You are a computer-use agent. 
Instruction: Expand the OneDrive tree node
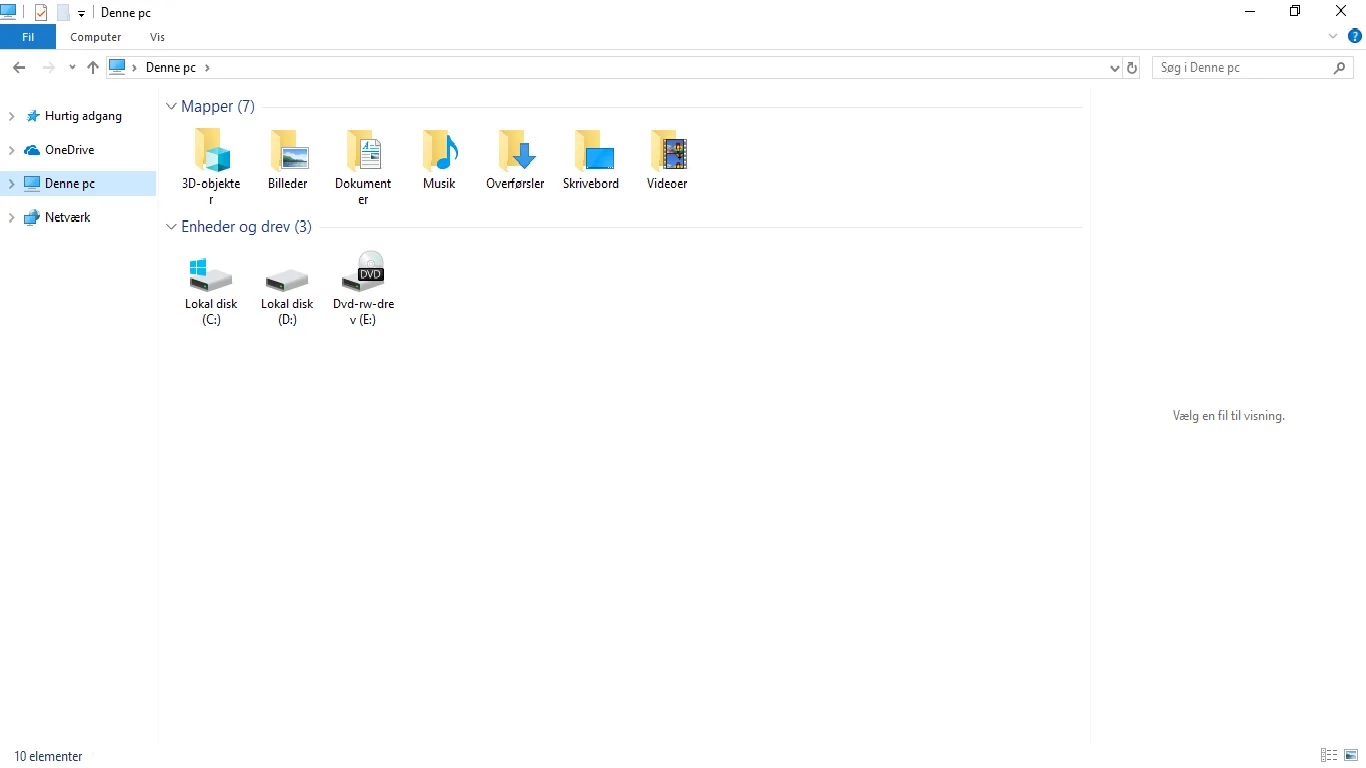[x=12, y=150]
